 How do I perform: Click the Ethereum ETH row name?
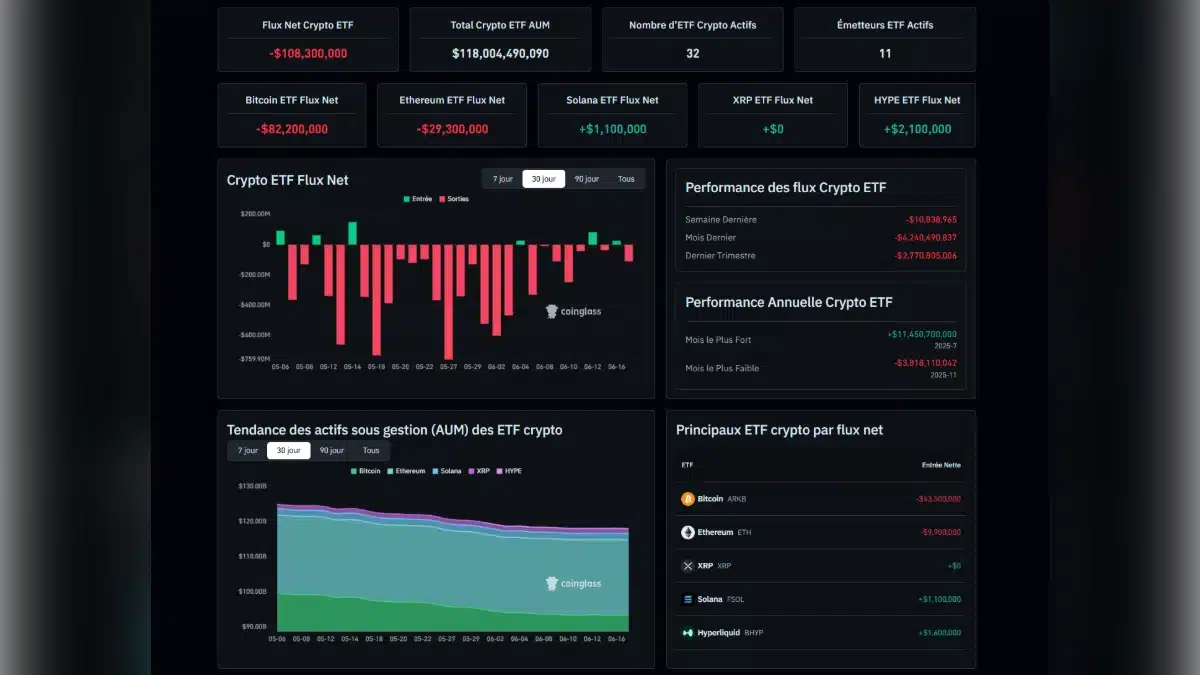(x=725, y=532)
